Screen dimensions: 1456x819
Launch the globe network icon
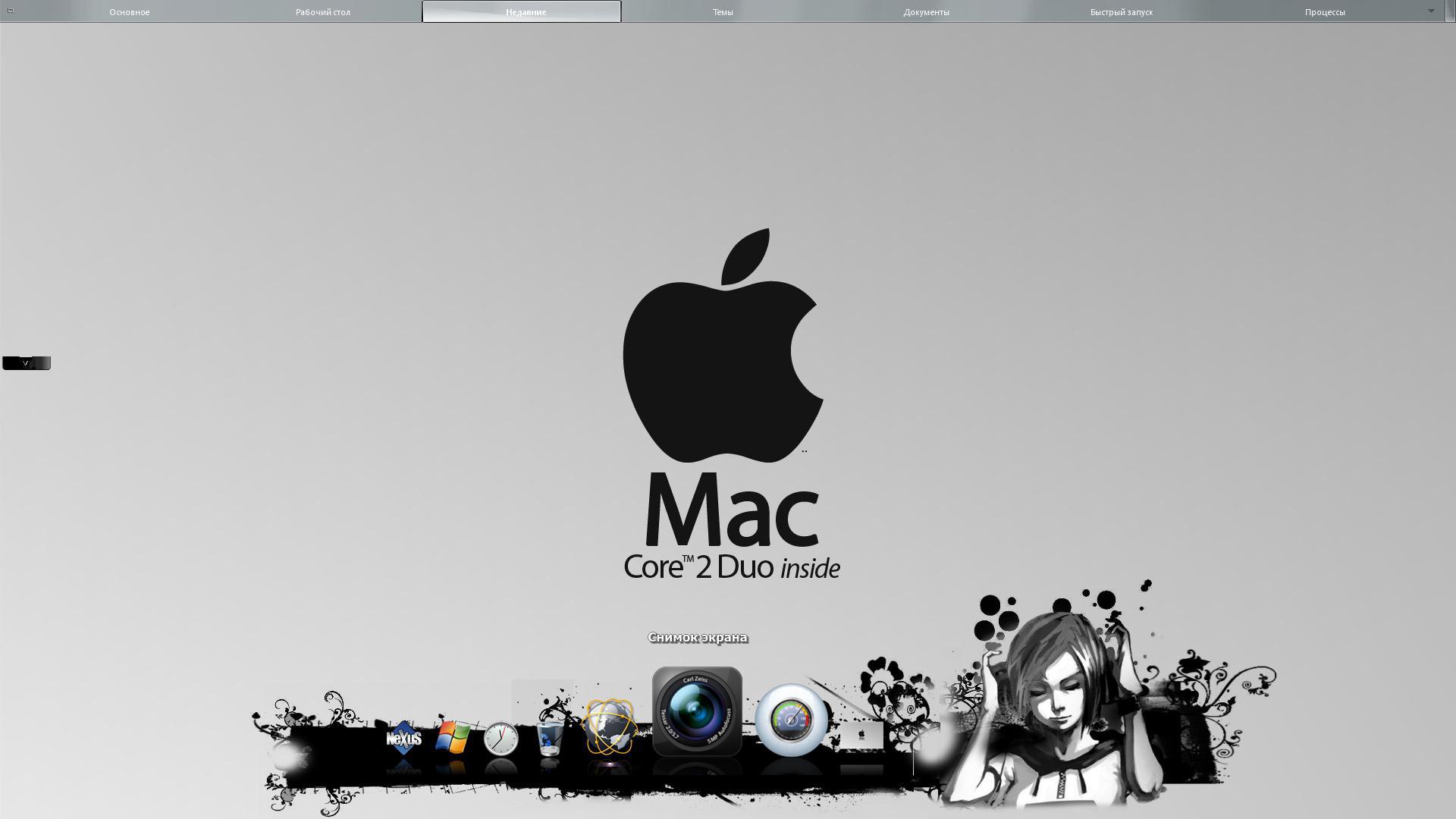click(610, 727)
